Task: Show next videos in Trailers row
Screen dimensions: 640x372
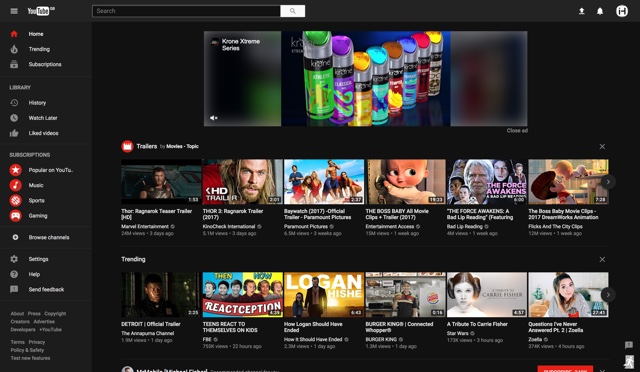Action: (x=608, y=182)
